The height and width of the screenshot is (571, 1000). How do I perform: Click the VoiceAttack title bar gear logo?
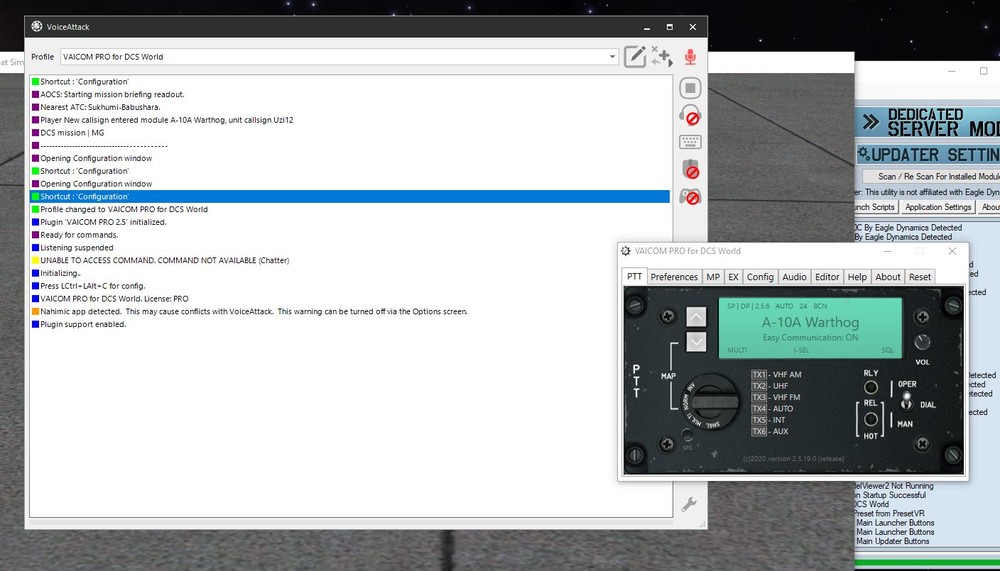(36, 26)
